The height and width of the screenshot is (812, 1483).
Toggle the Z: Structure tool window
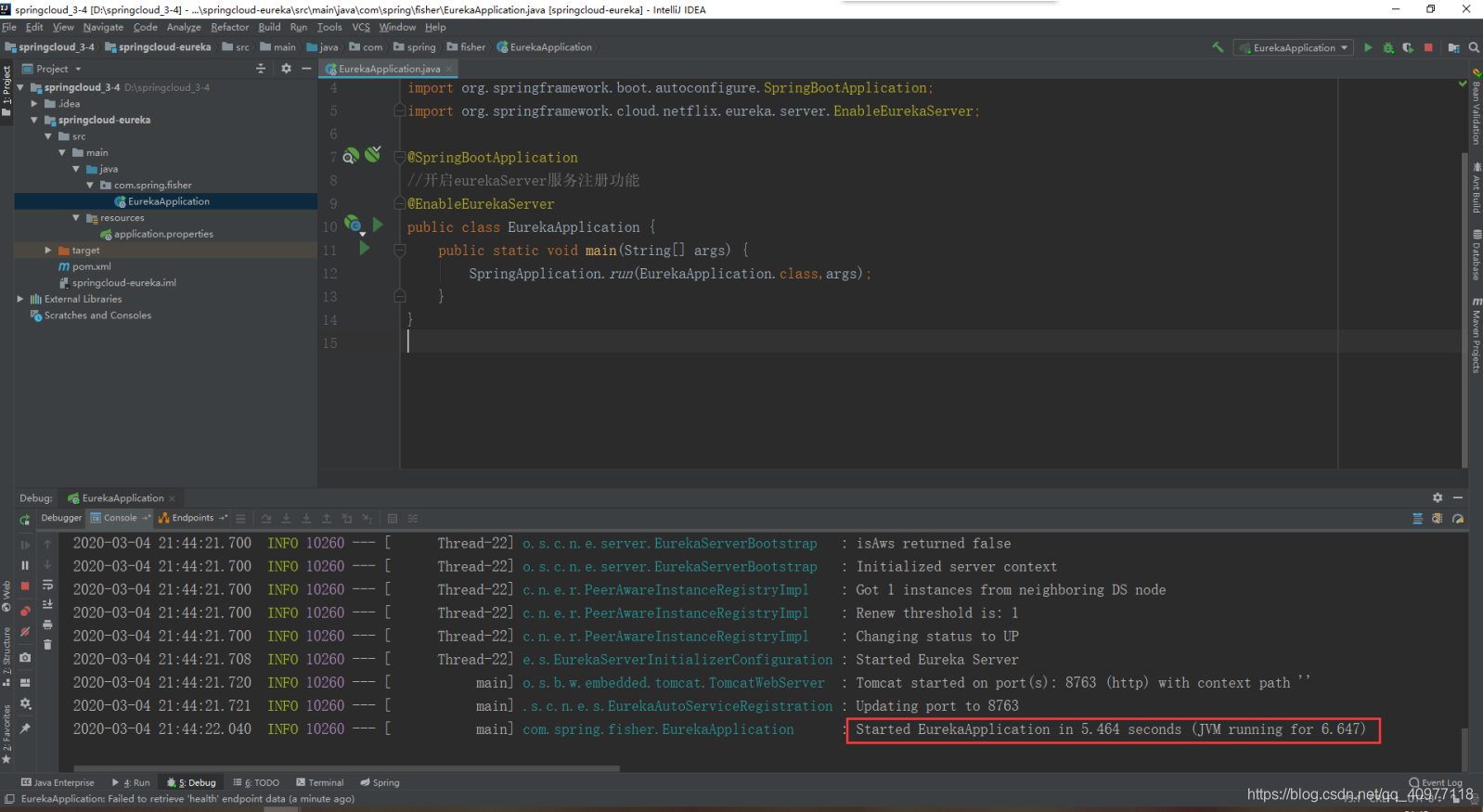(6, 656)
